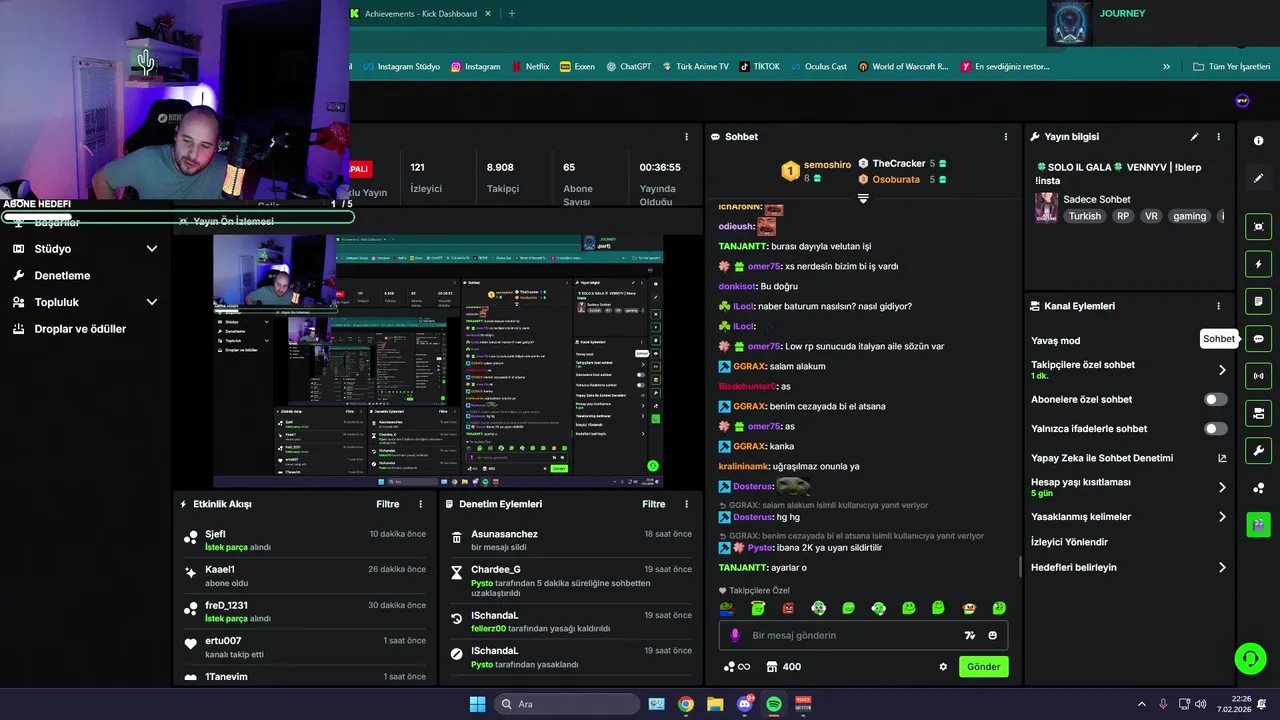
Task: Open the Sohbet panel three-dot menu
Action: (x=1006, y=137)
